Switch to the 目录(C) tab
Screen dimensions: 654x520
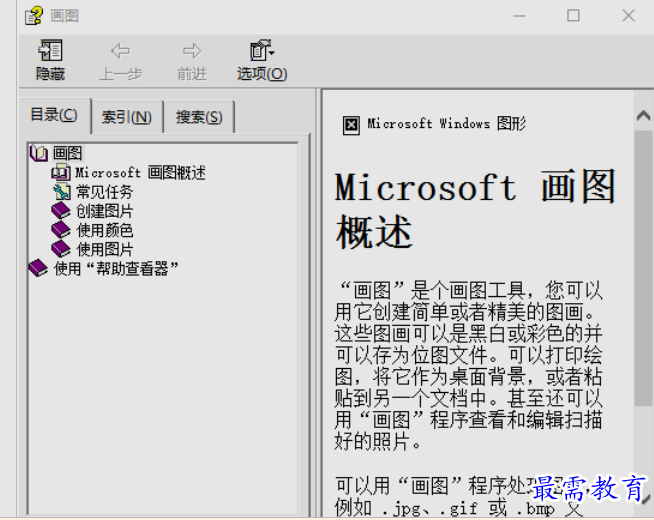click(54, 115)
